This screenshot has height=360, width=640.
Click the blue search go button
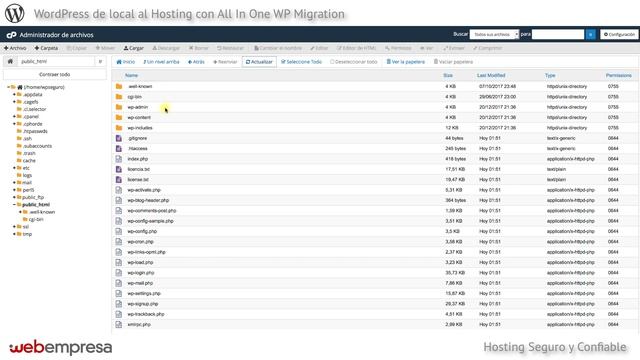[591, 35]
